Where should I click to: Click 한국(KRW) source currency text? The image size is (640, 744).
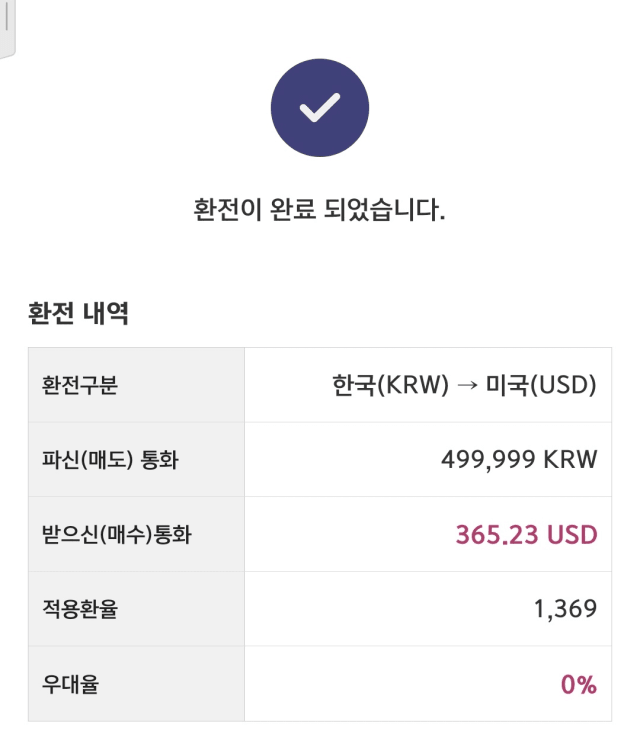(x=390, y=385)
